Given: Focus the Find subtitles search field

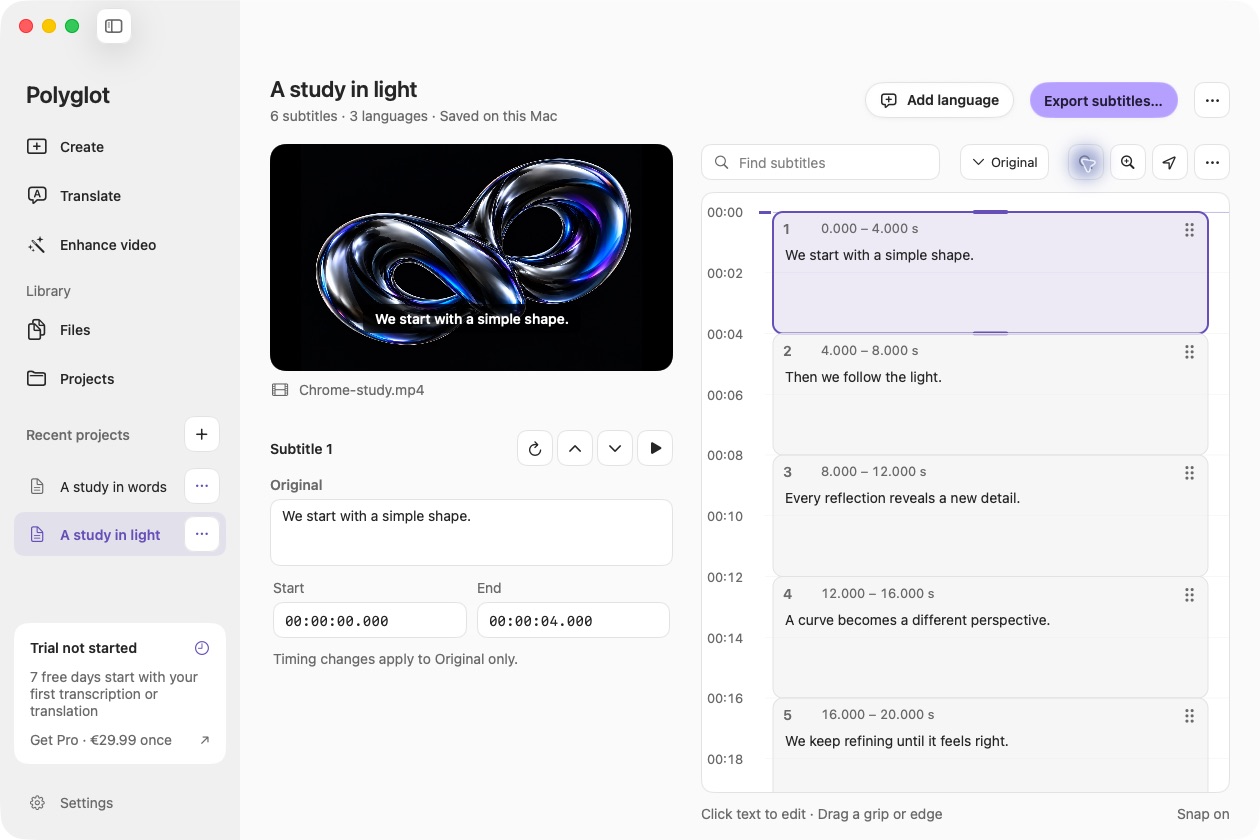Looking at the screenshot, I should (821, 163).
